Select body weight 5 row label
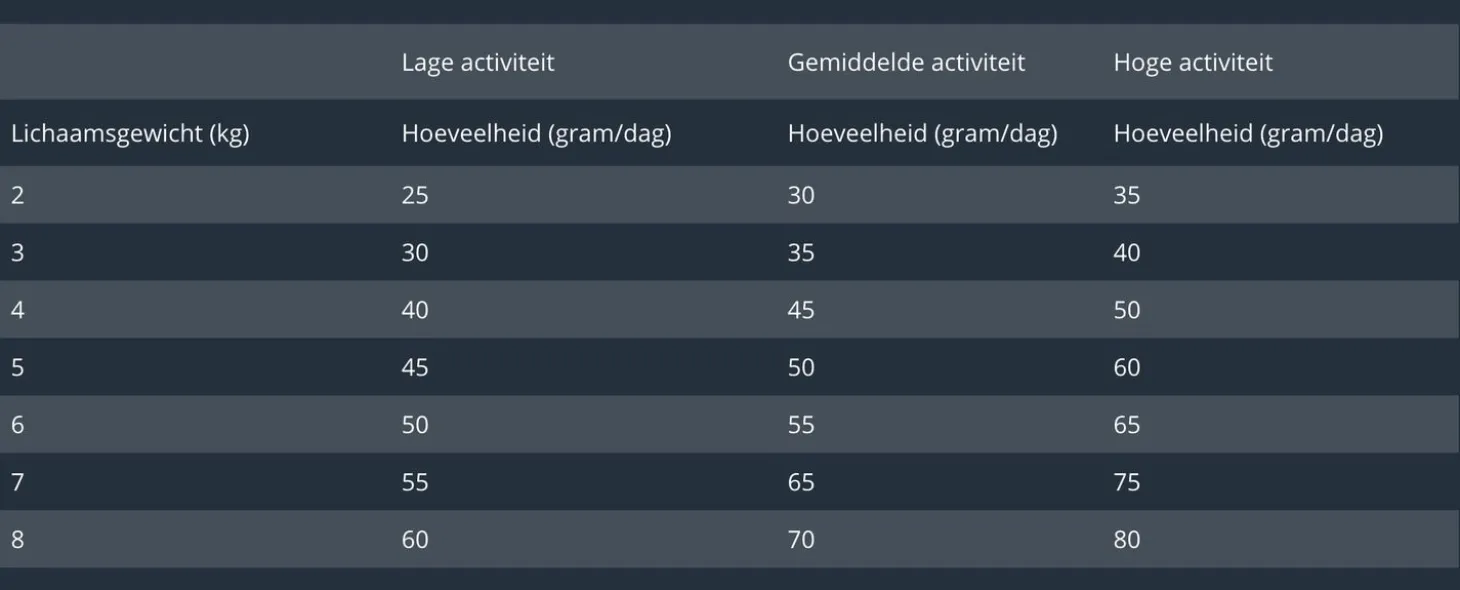Image resolution: width=1460 pixels, height=590 pixels. pos(18,368)
